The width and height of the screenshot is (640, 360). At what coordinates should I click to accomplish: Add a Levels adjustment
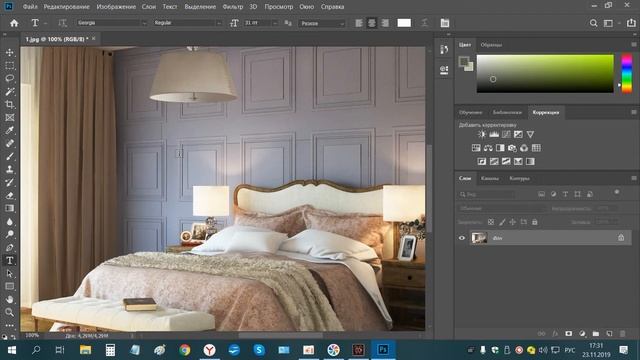pyautogui.click(x=494, y=134)
